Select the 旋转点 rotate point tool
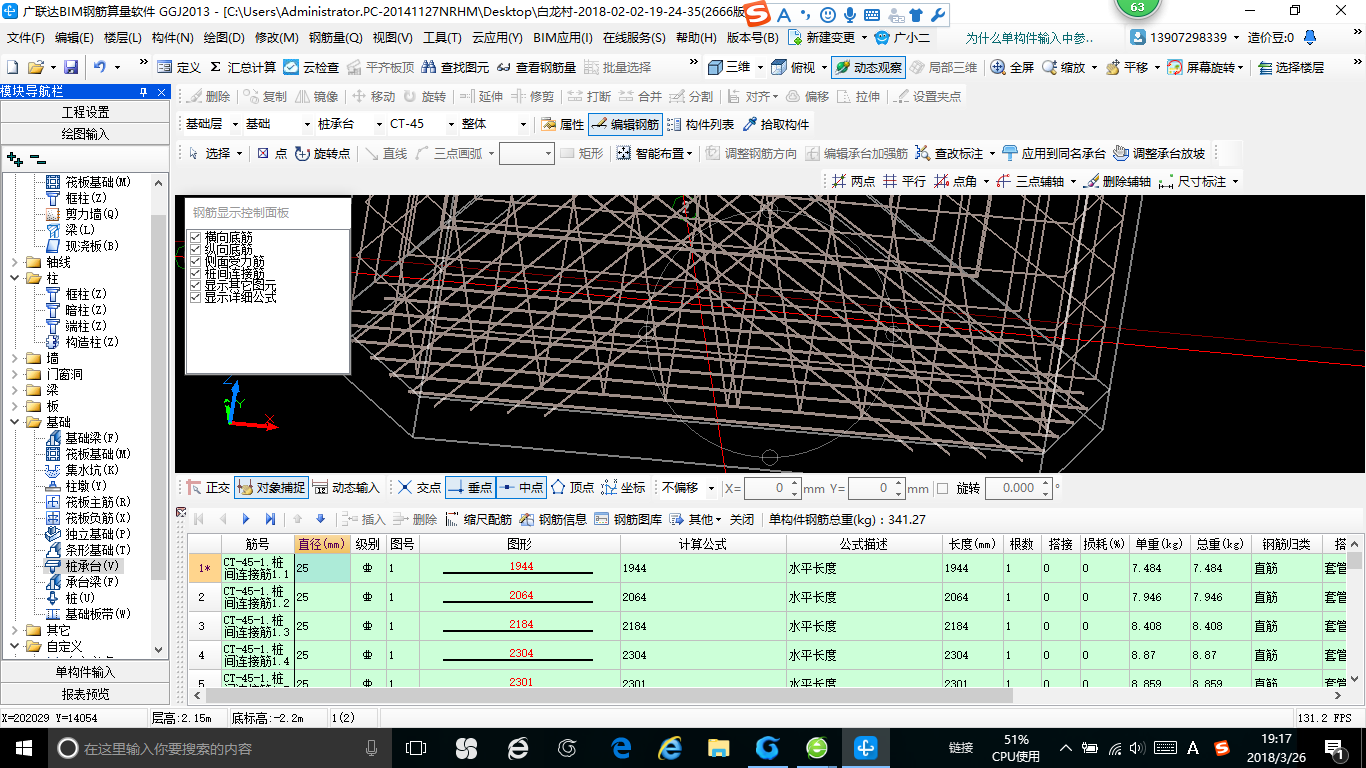This screenshot has width=1366, height=768. (323, 153)
